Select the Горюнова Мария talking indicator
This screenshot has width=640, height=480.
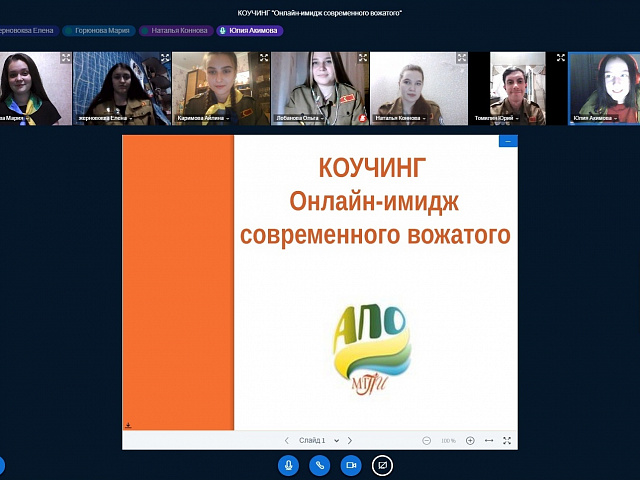[x=99, y=31]
